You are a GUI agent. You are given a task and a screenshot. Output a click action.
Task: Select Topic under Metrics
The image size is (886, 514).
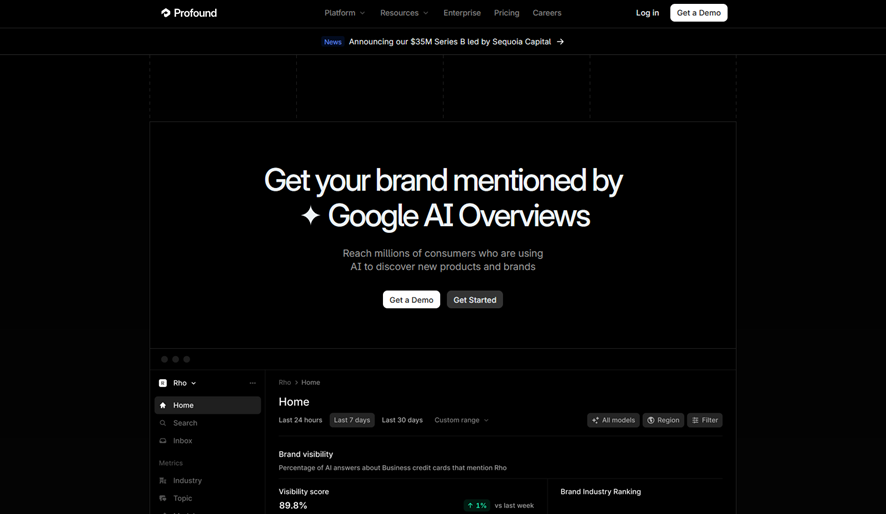click(207, 498)
